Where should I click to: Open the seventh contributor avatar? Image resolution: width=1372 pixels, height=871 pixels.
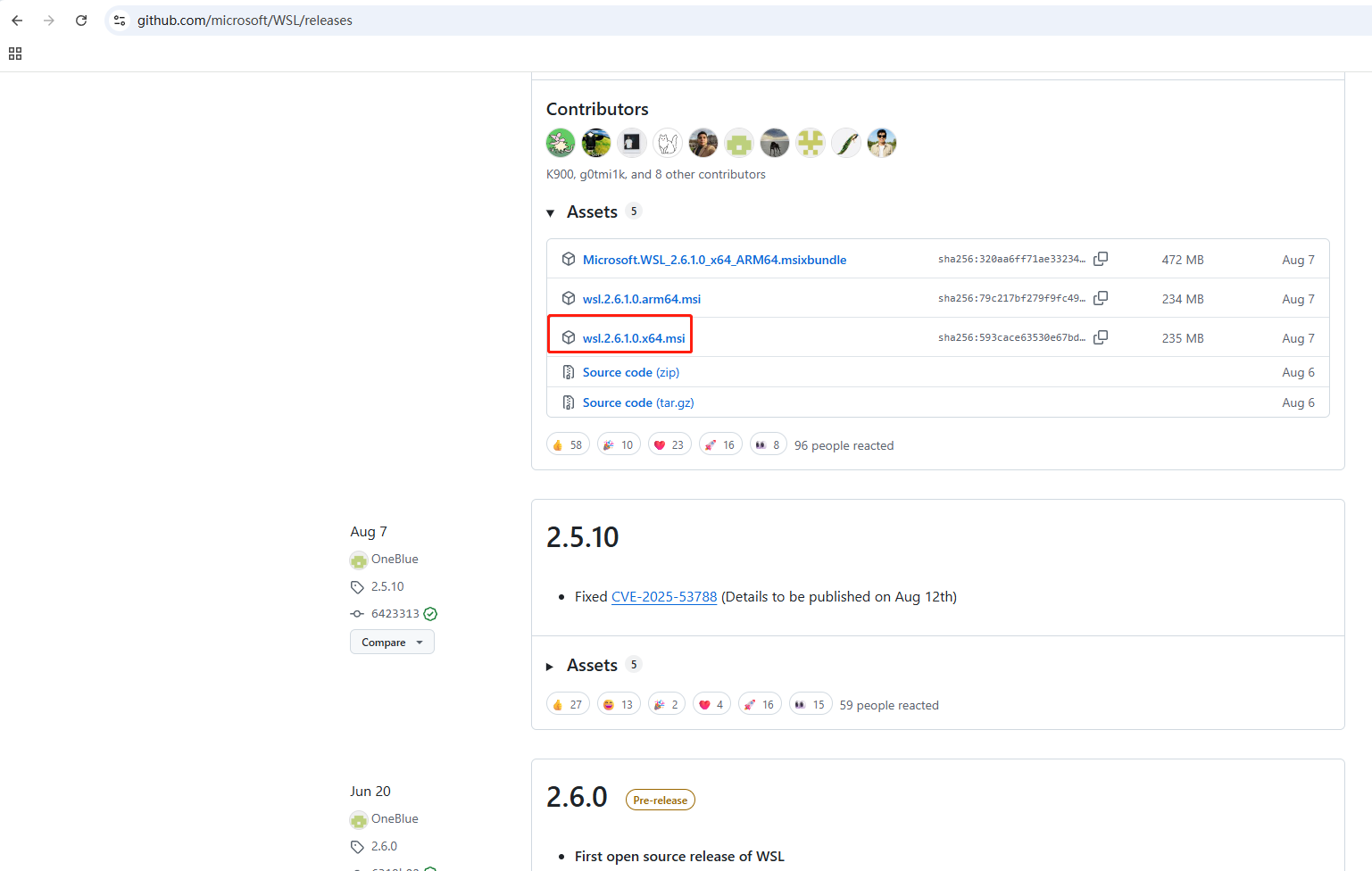pyautogui.click(x=775, y=143)
